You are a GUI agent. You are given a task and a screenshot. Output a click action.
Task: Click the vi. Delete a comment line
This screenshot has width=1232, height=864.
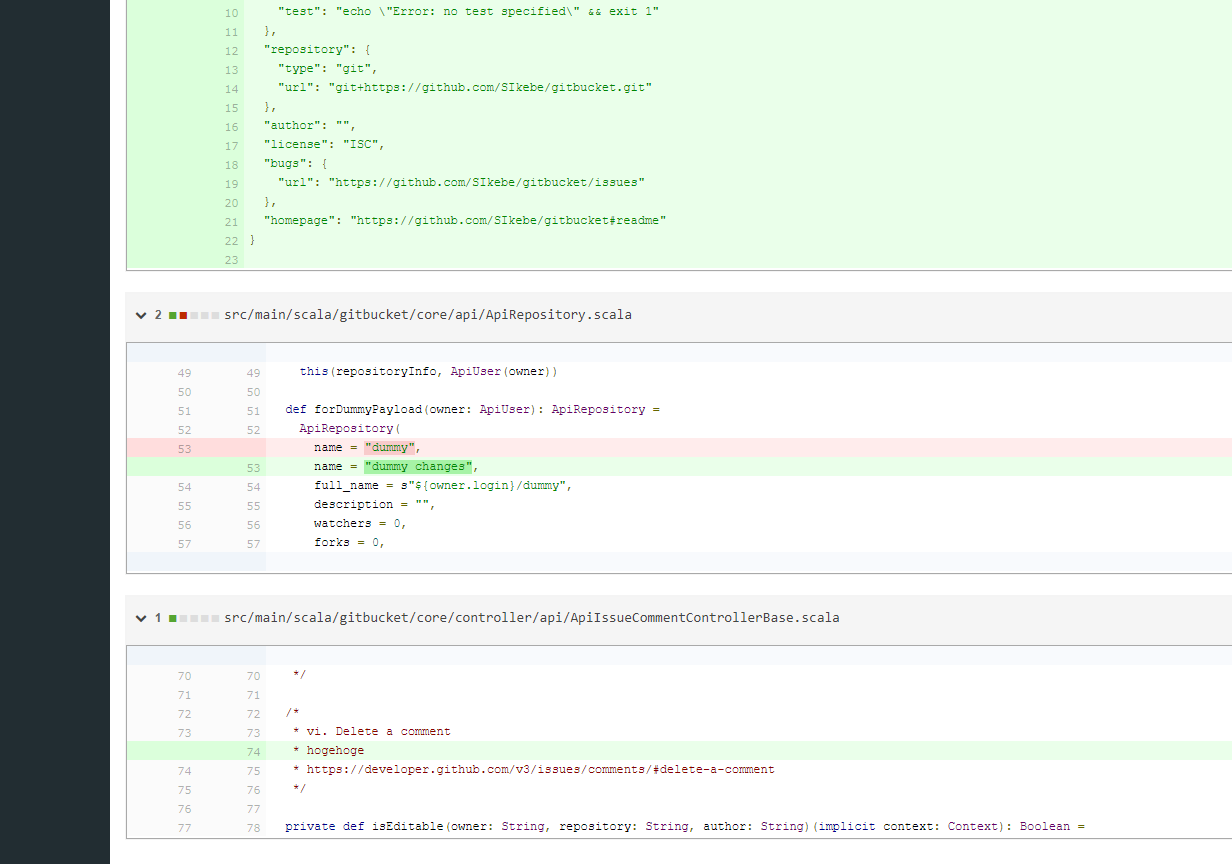click(x=371, y=732)
